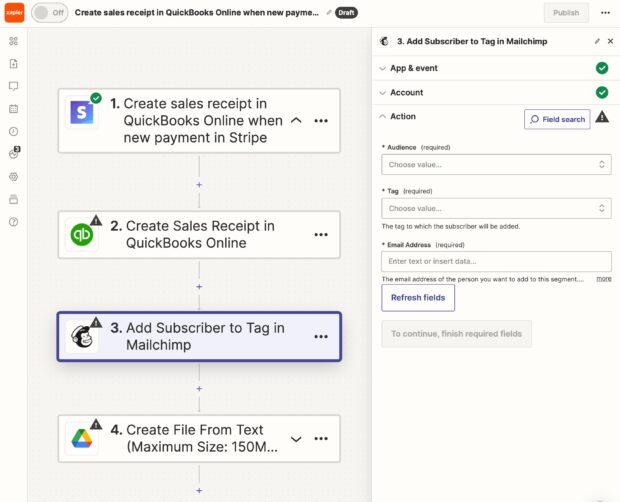Image resolution: width=620 pixels, height=502 pixels.
Task: Click the warning icon on step 2
Action: (96, 220)
